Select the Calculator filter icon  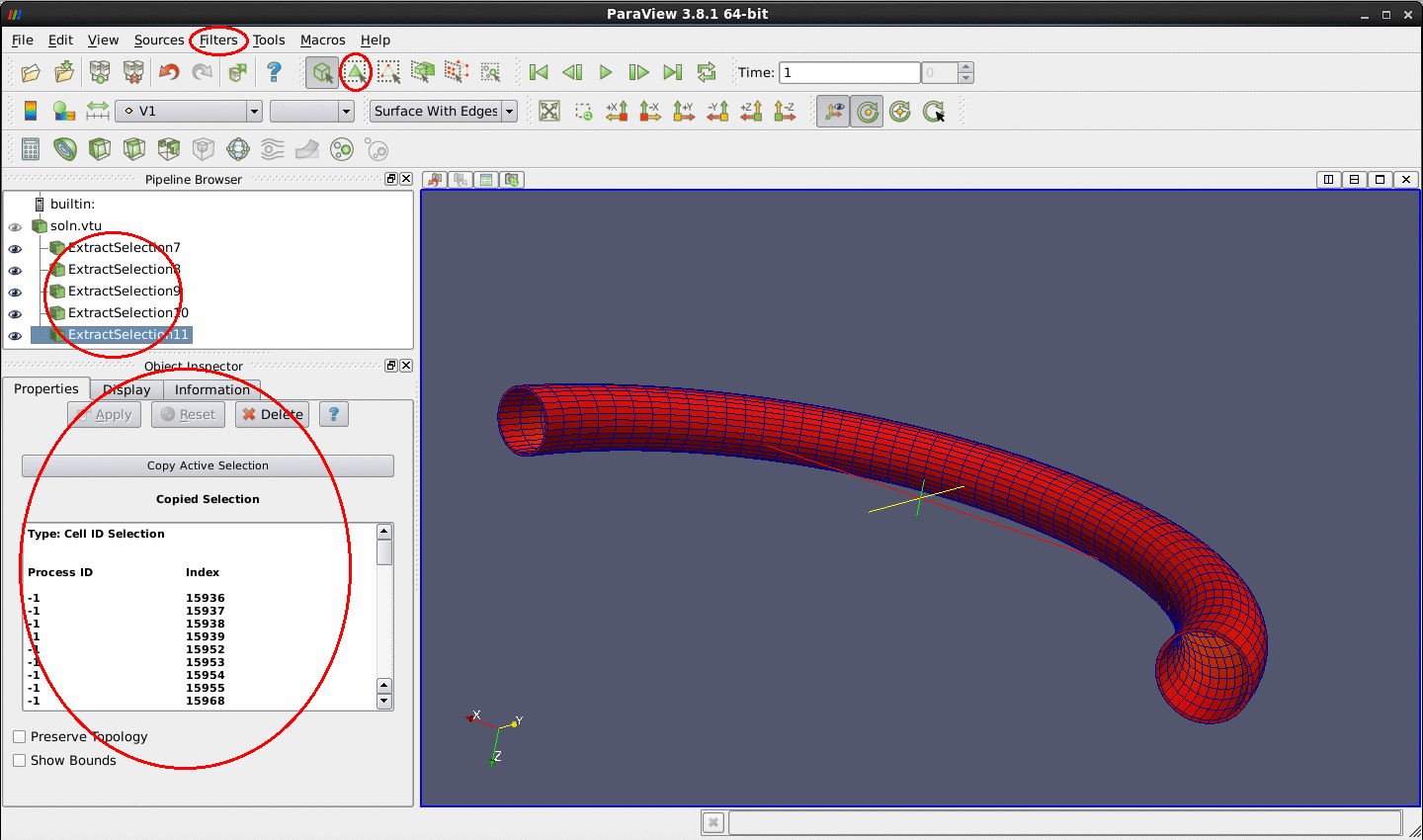[x=31, y=149]
